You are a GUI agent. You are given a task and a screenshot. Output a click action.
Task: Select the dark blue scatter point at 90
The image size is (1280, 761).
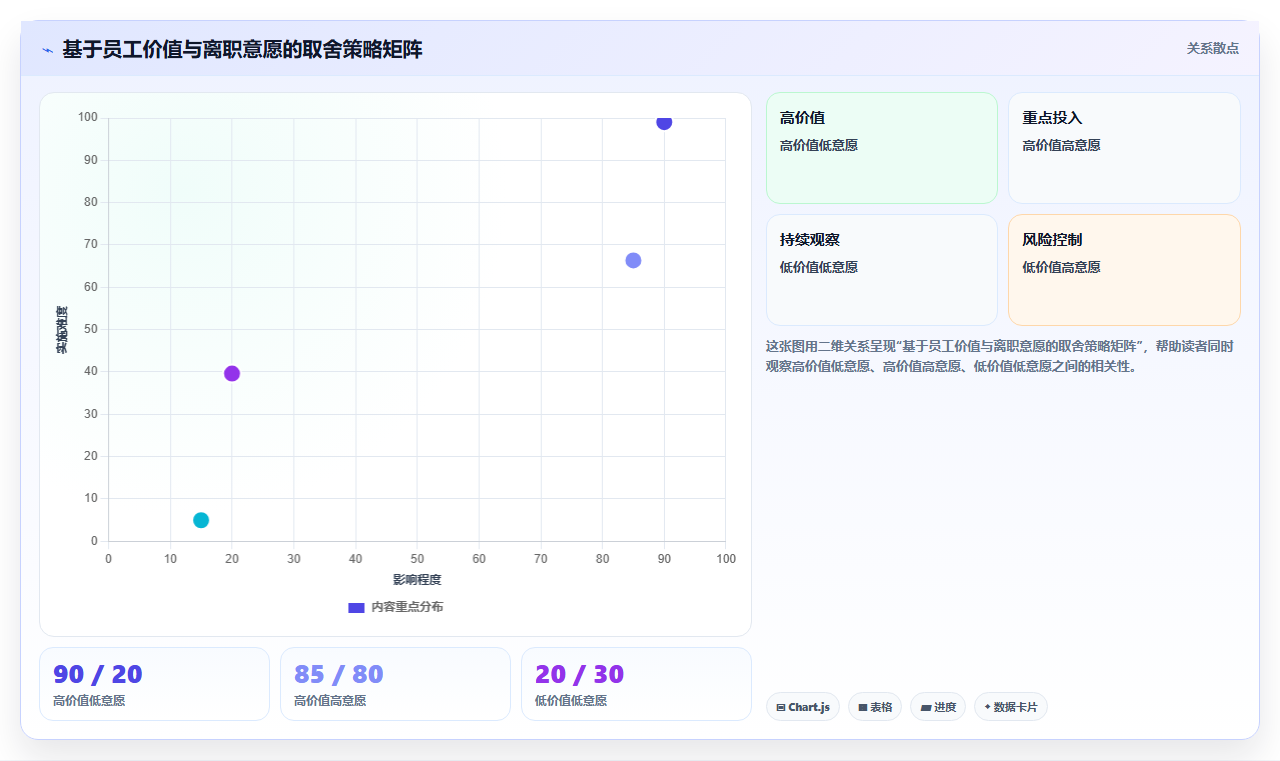[664, 122]
